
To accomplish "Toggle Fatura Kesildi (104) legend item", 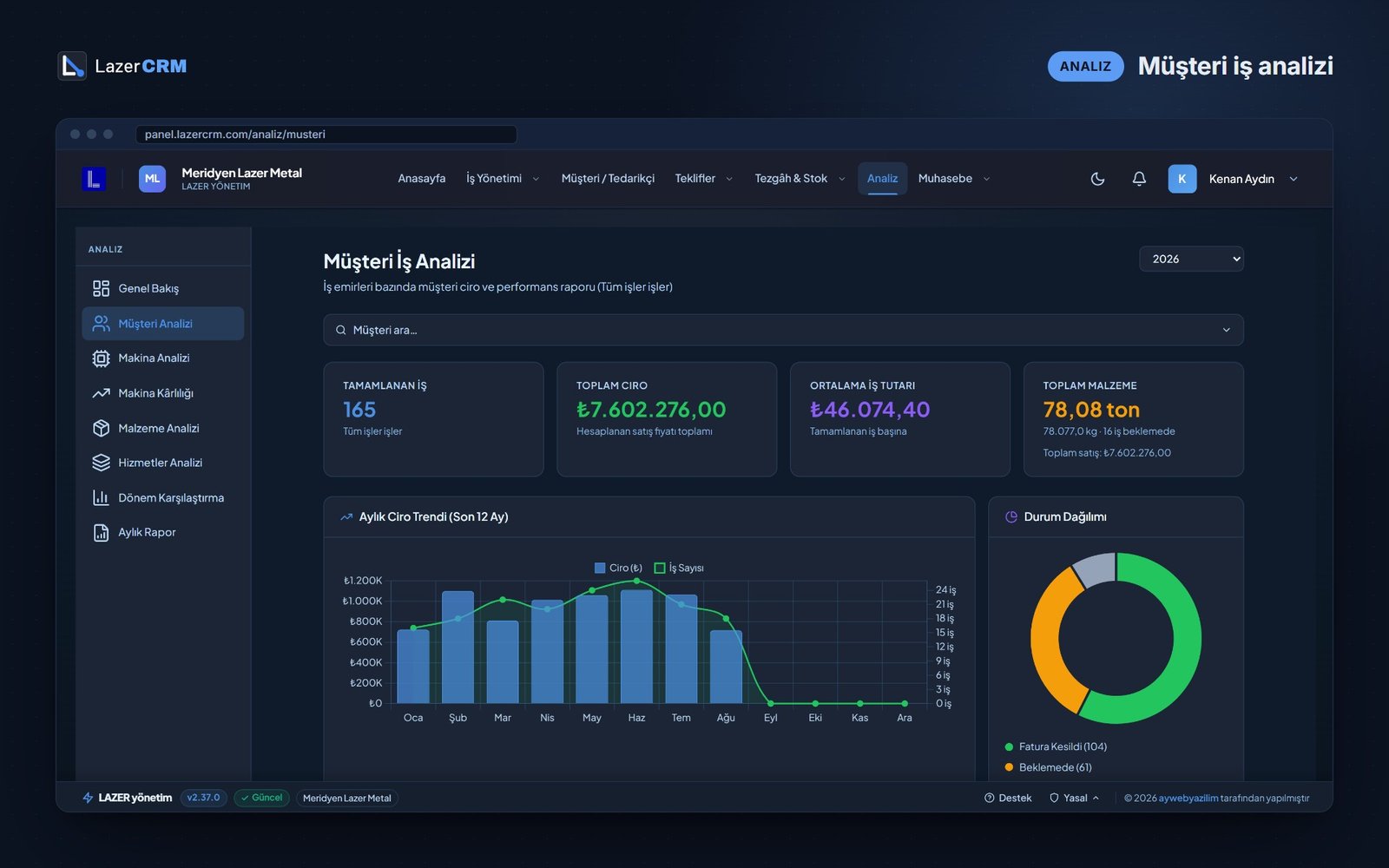I will 1056,746.
